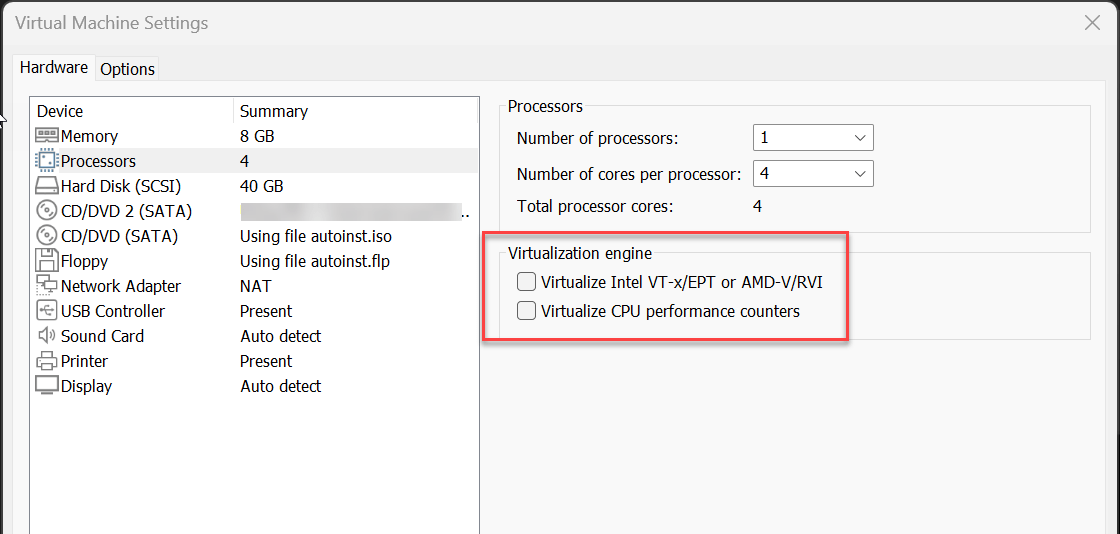The width and height of the screenshot is (1120, 534).
Task: Click the CD/DVD 2 (SATA) disc icon
Action: 46,211
